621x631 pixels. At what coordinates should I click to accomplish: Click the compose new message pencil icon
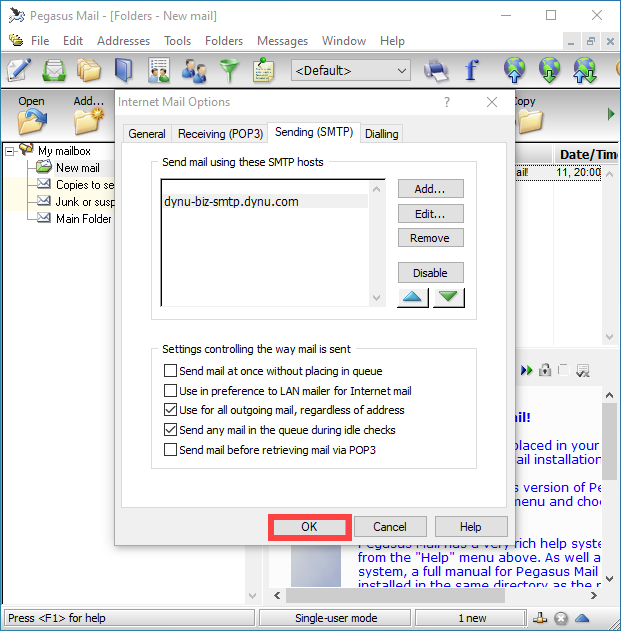pos(19,70)
